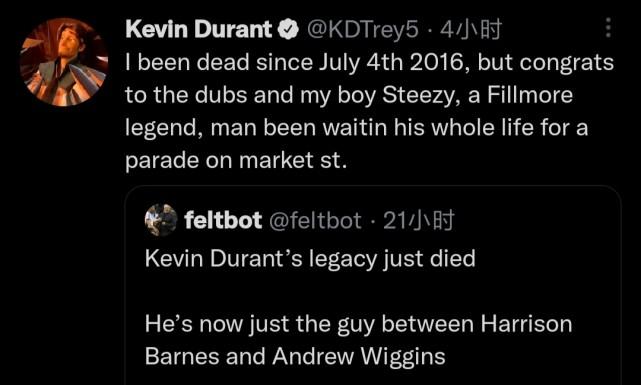Open the tweet's three-dot more options menu
641x385 pixels.
[608, 28]
